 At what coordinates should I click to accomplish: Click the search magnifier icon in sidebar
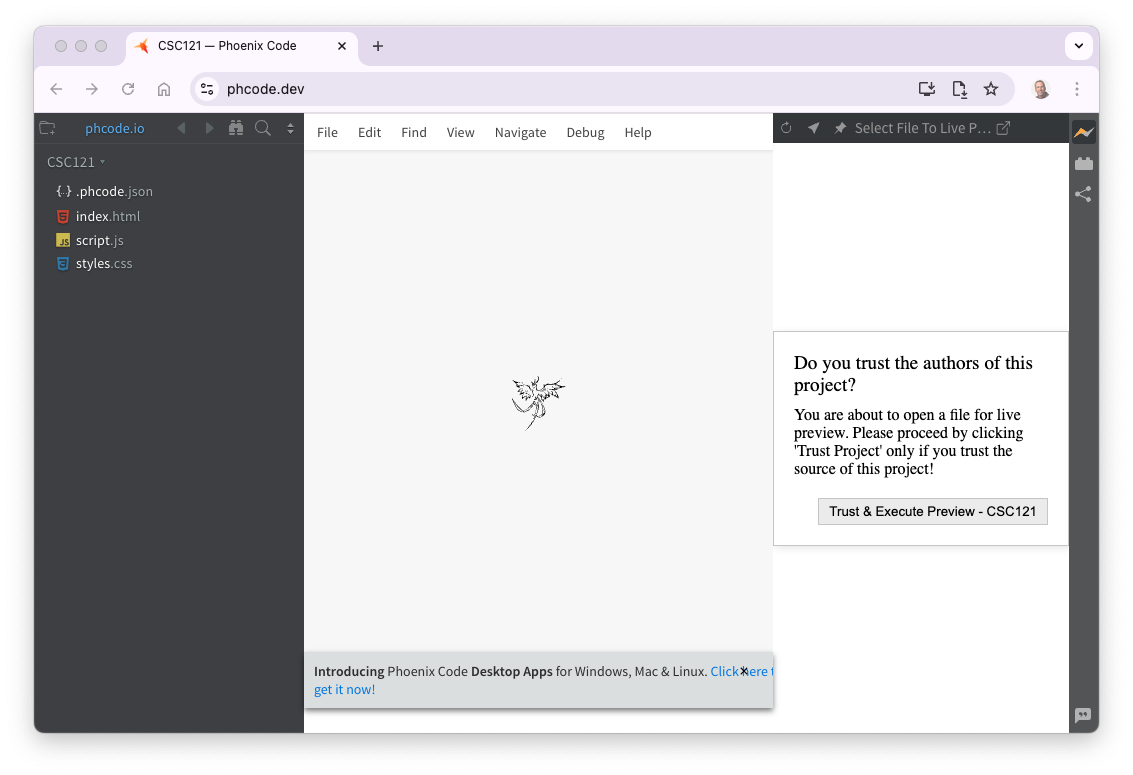coord(261,128)
